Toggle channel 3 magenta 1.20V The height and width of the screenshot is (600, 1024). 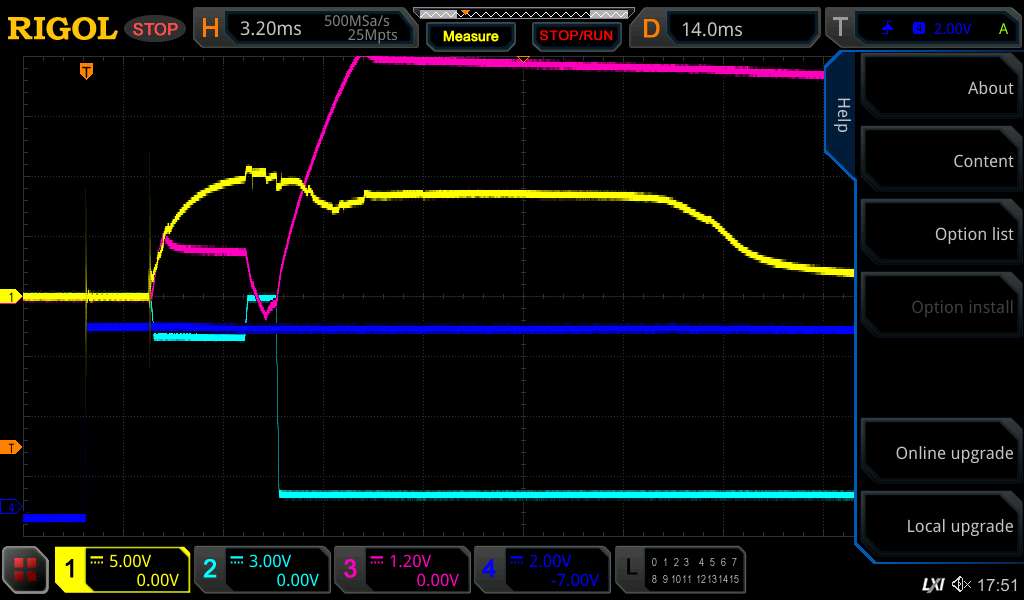(401, 570)
